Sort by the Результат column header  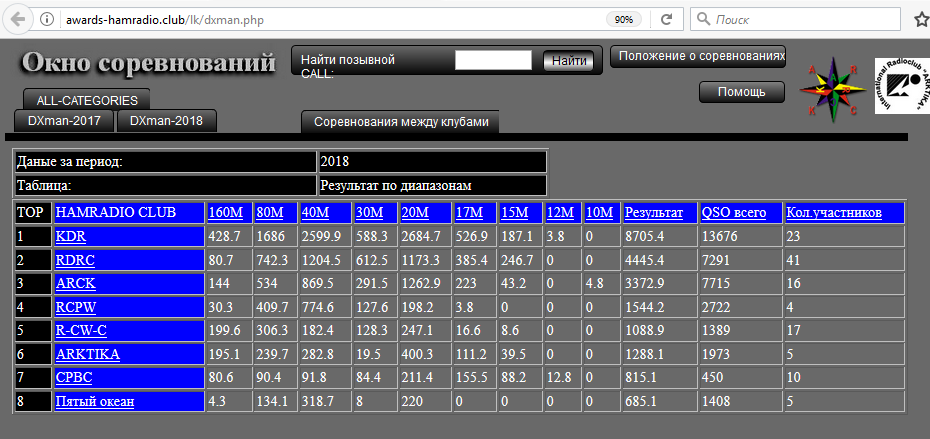653,212
